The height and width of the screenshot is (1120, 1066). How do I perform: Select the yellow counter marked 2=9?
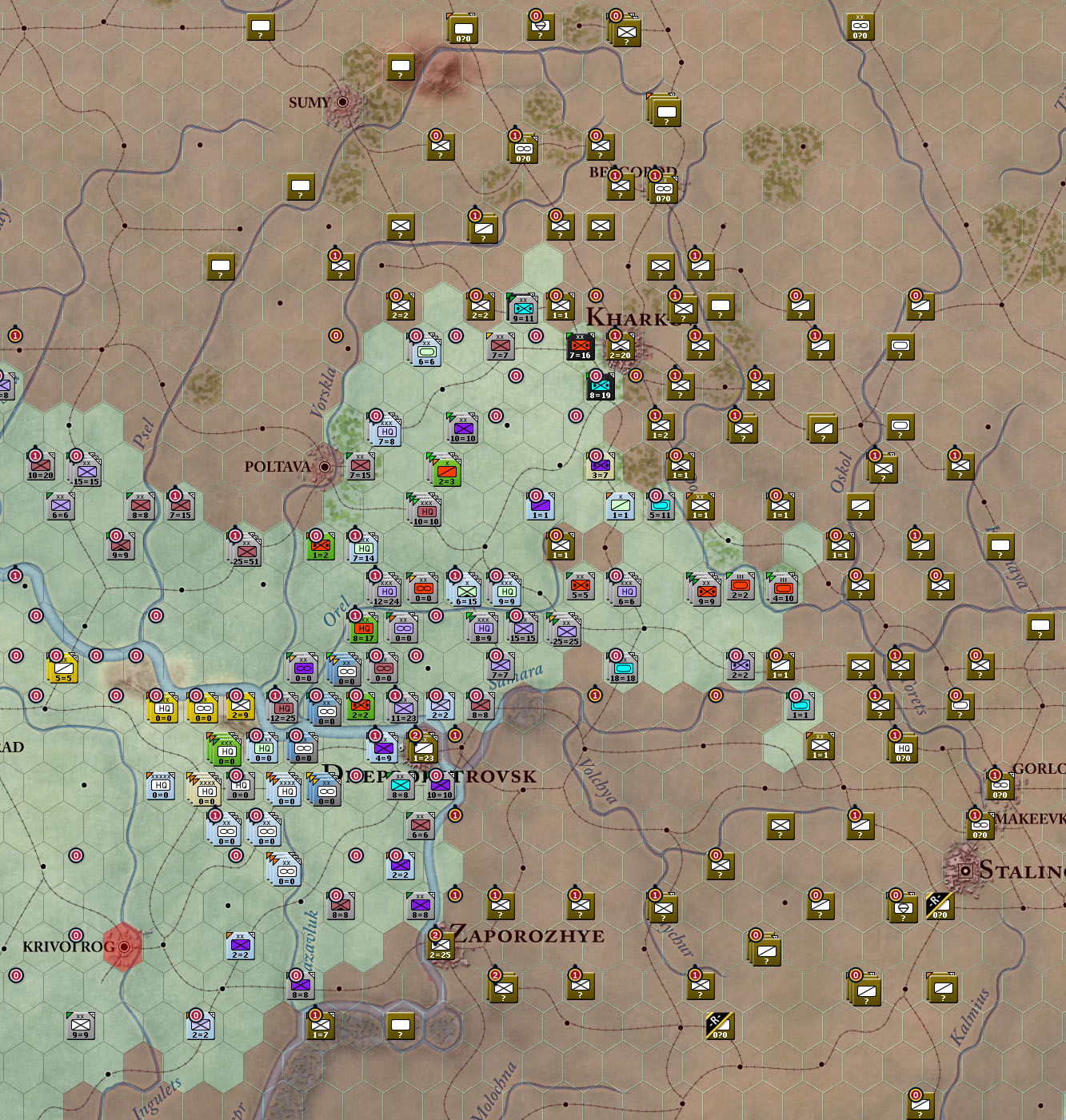coord(240,705)
